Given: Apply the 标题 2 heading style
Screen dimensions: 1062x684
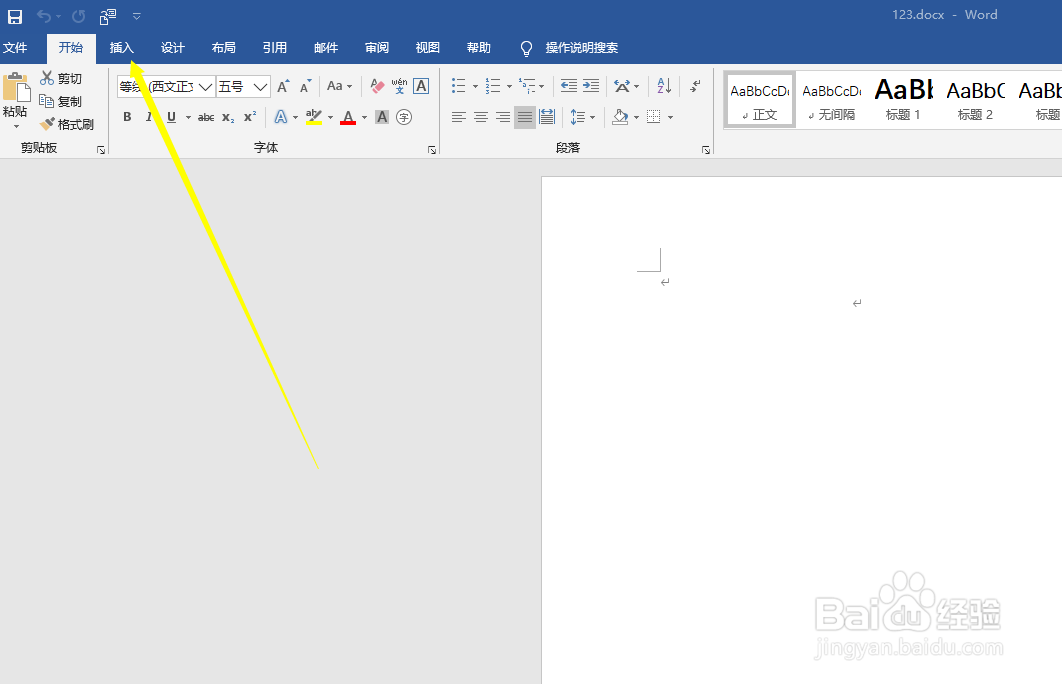Looking at the screenshot, I should 975,100.
